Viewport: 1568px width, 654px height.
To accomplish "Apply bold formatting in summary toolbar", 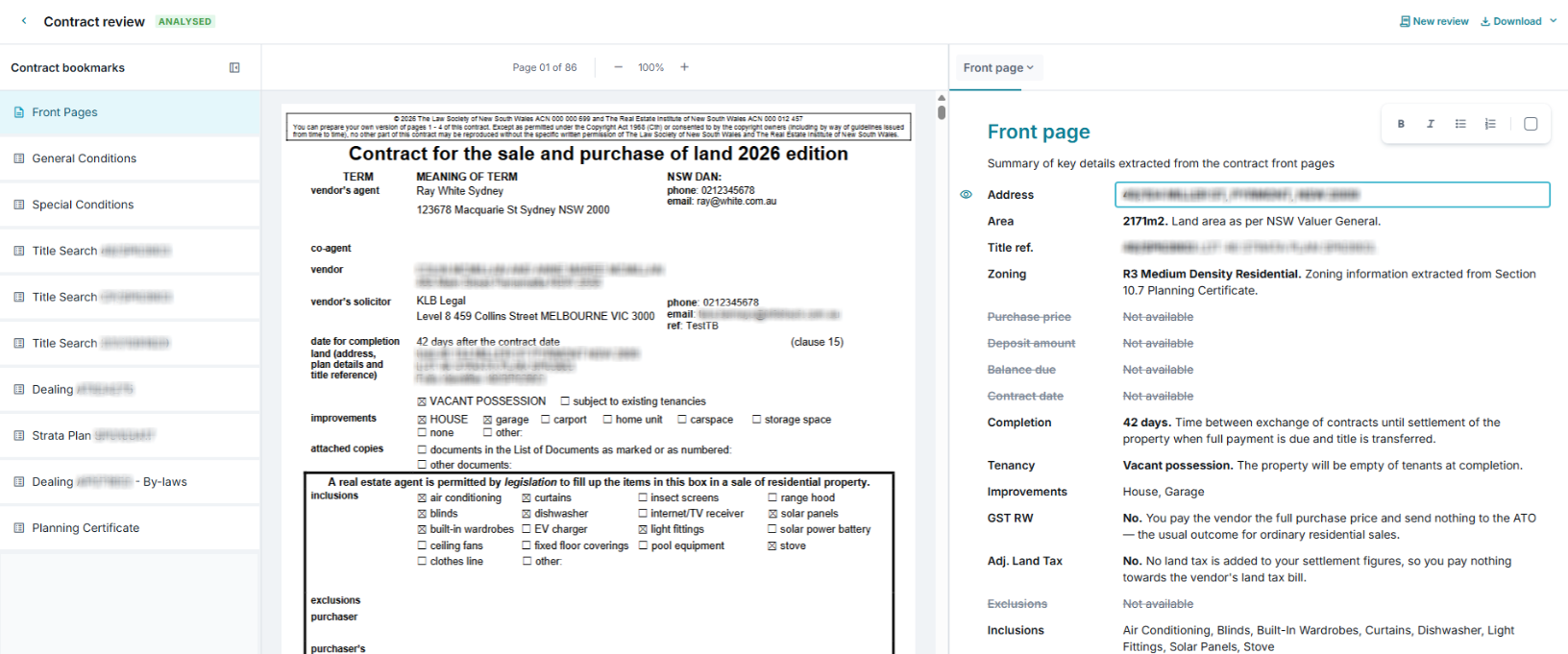I will tap(1401, 124).
